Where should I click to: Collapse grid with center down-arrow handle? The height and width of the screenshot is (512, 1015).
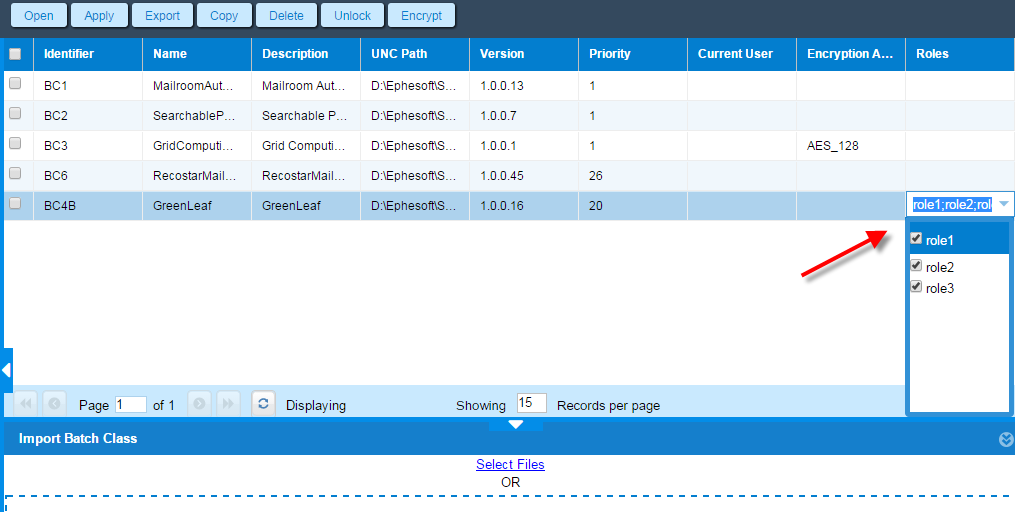point(516,425)
